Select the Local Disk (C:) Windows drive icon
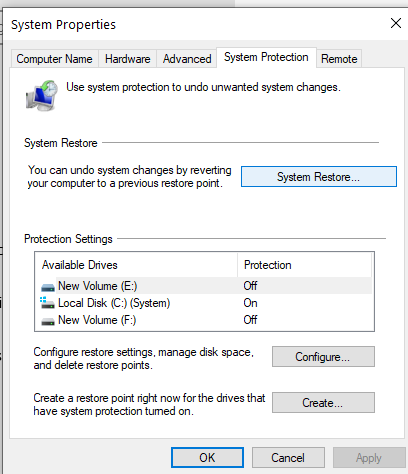The width and height of the screenshot is (408, 474). click(x=47, y=303)
